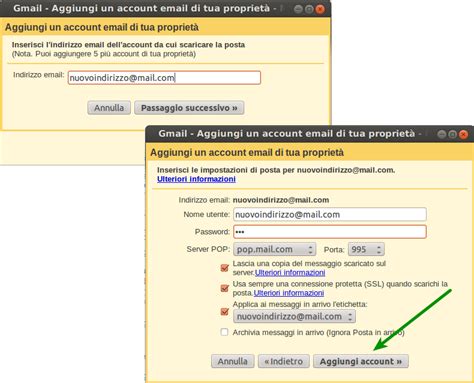Screen dimensions: 474x383
Task: Focus the Password field
Action: point(330,232)
